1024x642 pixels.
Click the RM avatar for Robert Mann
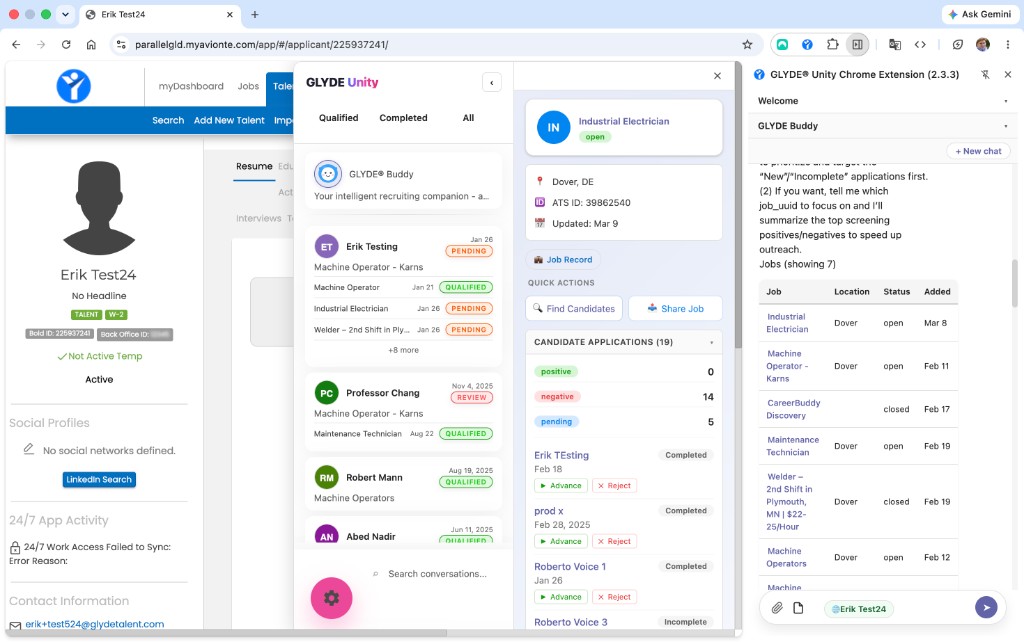pos(327,477)
